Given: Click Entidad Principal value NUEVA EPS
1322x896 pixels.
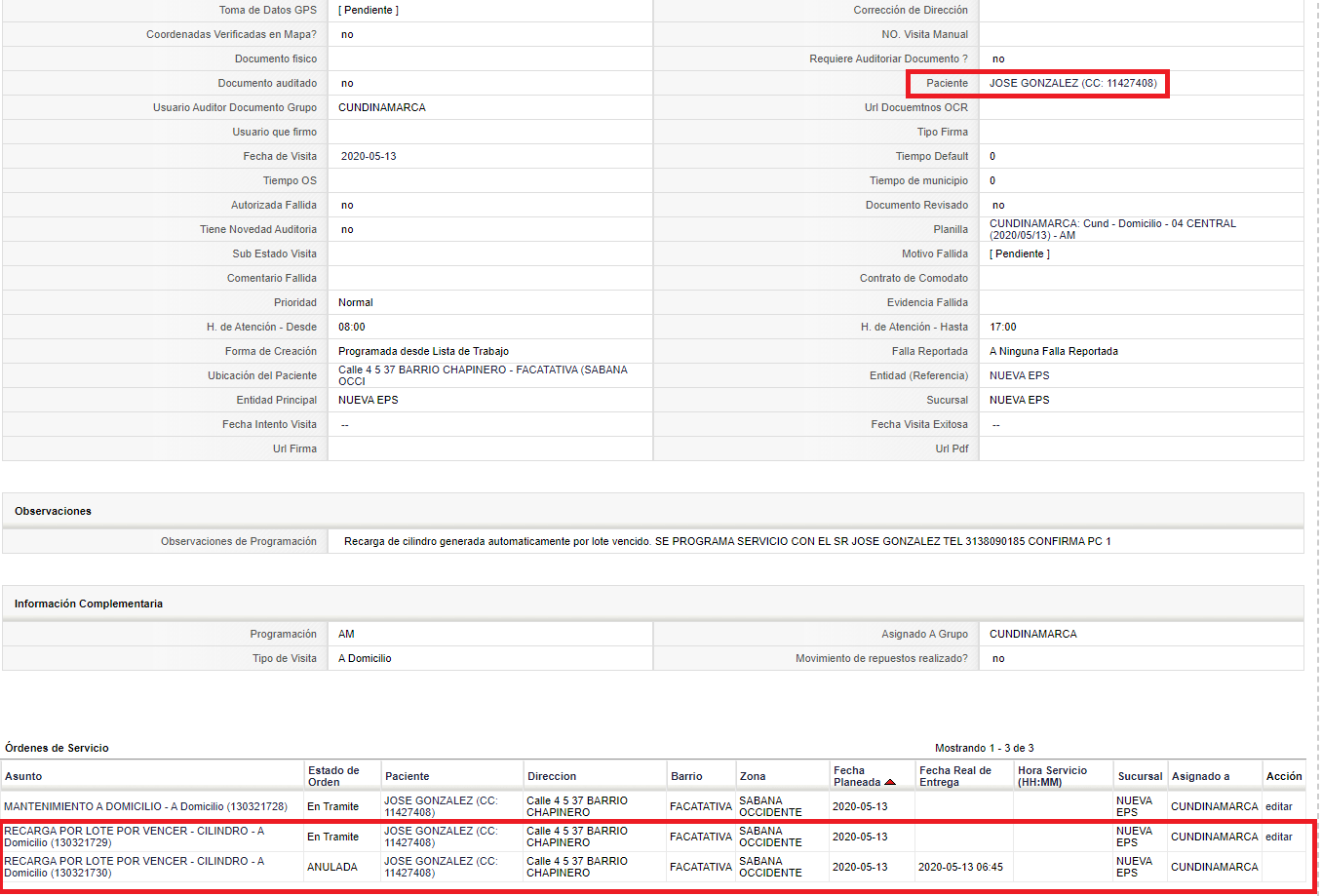Looking at the screenshot, I should point(369,400).
